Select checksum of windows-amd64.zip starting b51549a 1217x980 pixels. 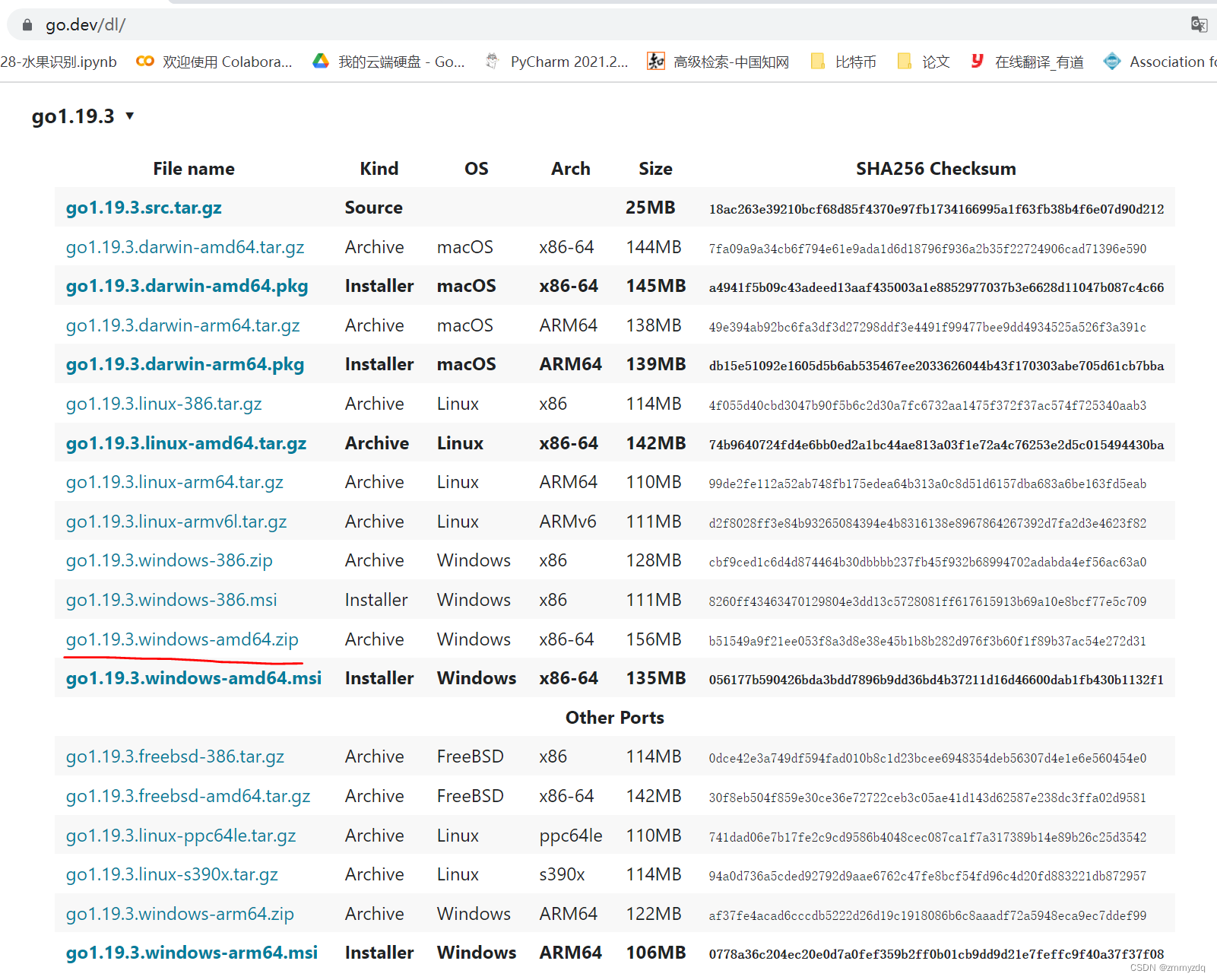tap(927, 641)
